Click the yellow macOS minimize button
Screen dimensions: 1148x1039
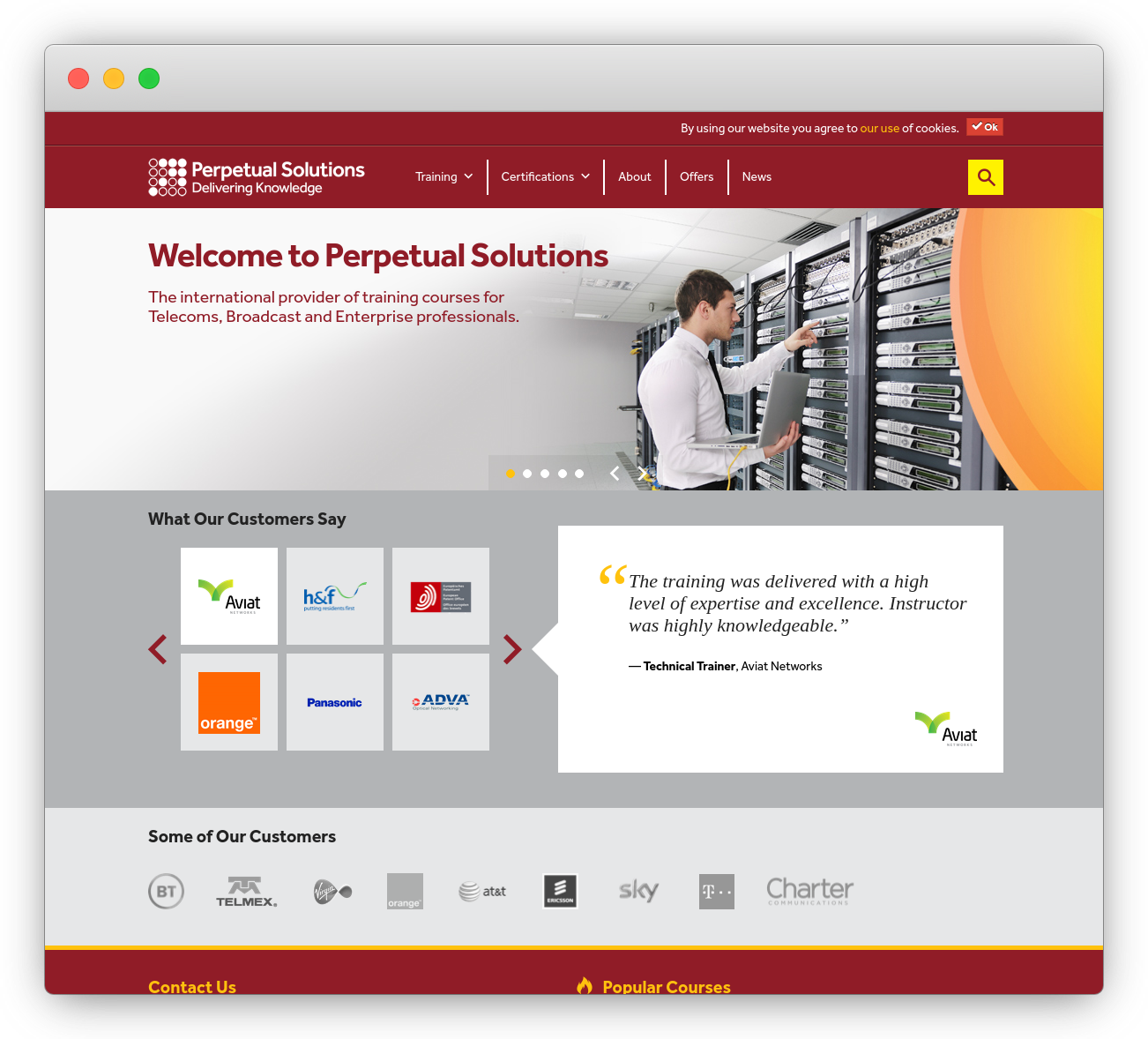click(114, 78)
